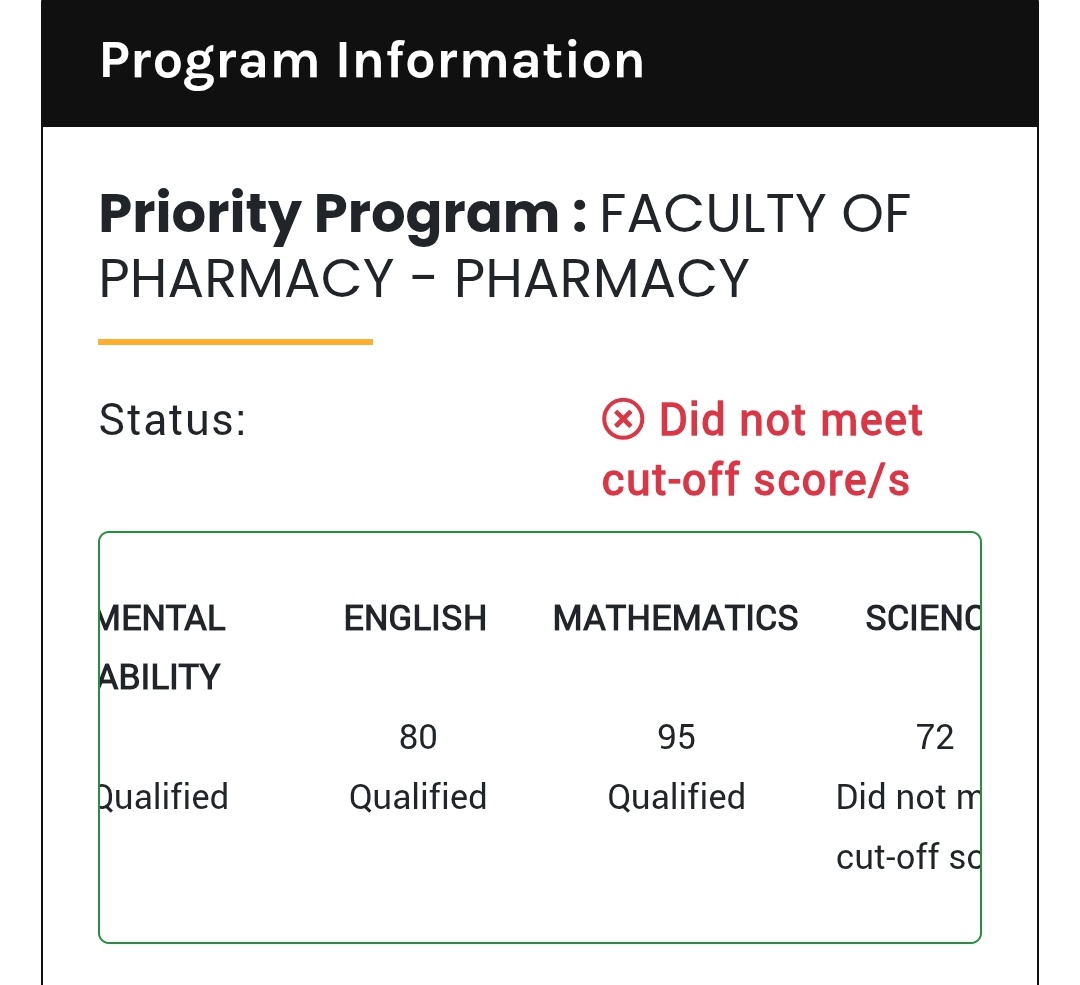
Task: Click the SCIENCE column header
Action: [x=923, y=618]
